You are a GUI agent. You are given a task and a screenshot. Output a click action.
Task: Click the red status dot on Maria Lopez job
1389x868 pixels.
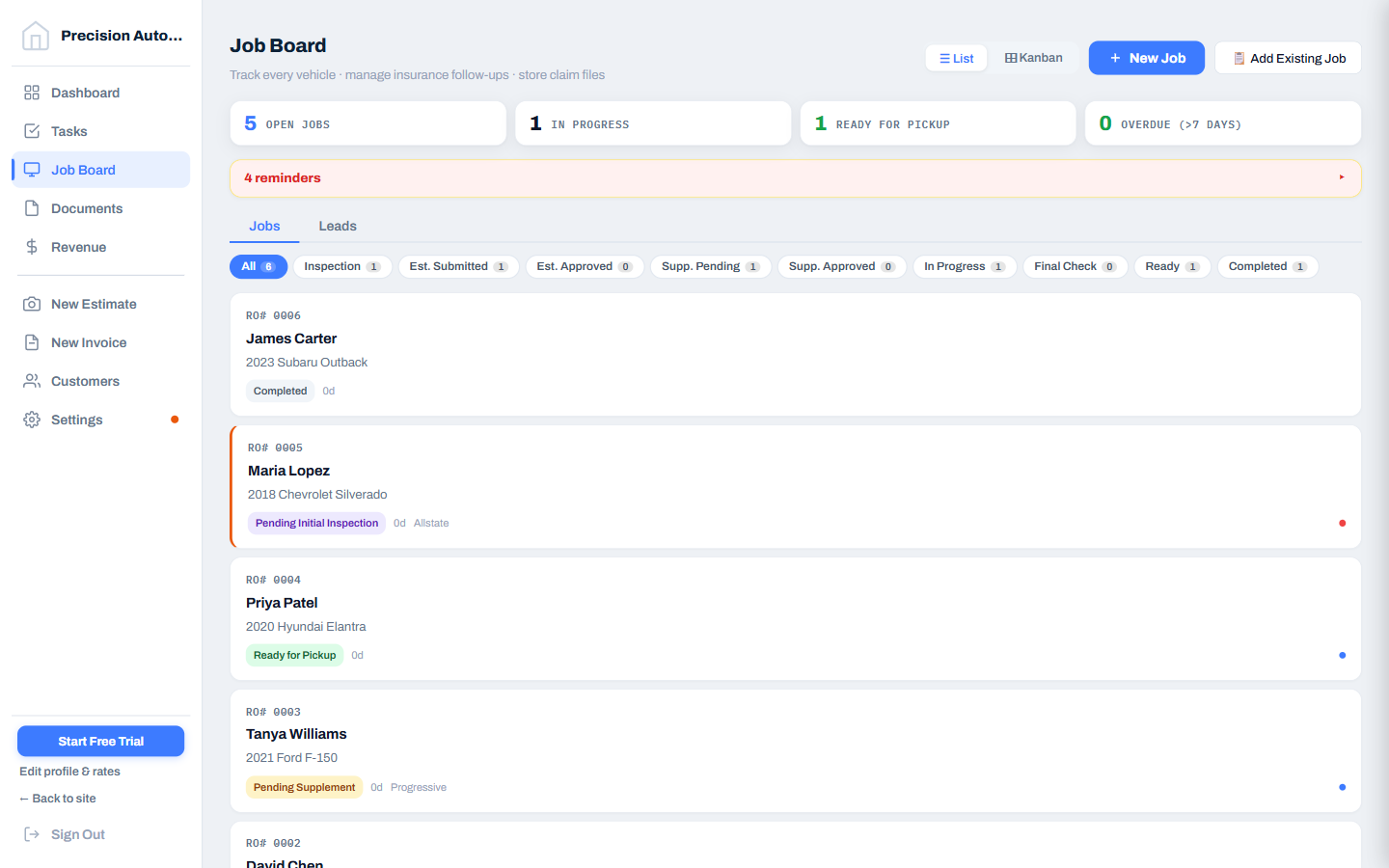coord(1342,523)
